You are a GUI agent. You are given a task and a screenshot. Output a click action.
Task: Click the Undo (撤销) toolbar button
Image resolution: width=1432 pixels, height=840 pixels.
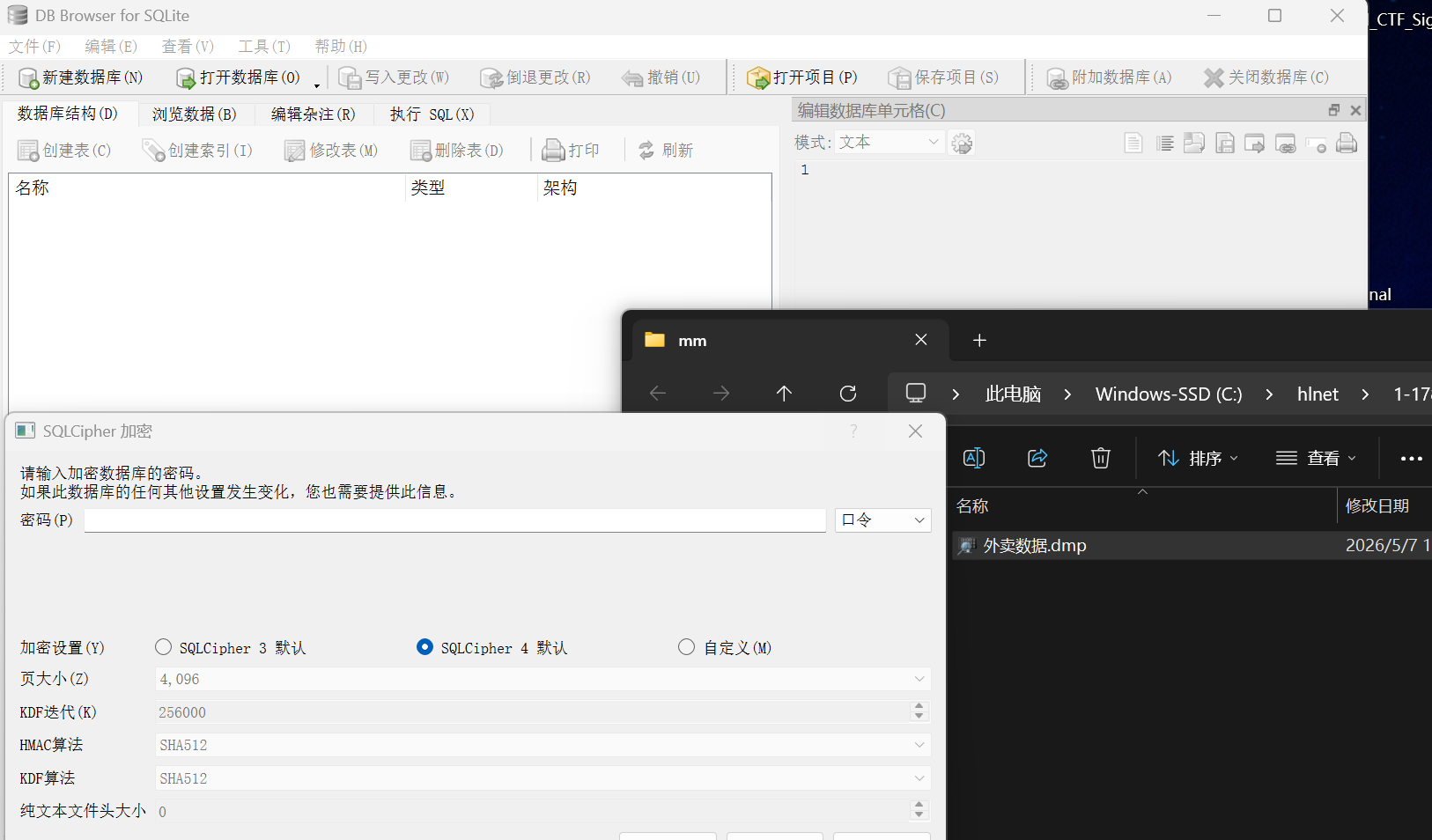(661, 77)
